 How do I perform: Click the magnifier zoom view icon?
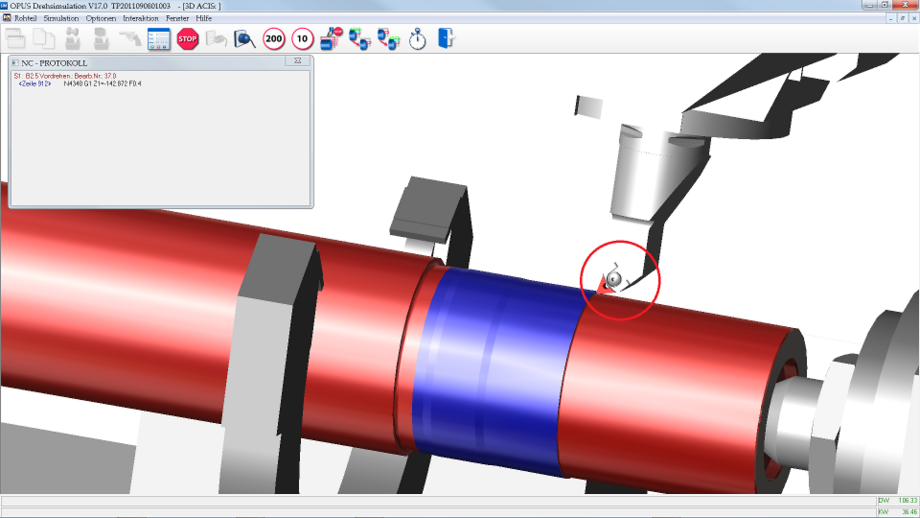tap(245, 39)
